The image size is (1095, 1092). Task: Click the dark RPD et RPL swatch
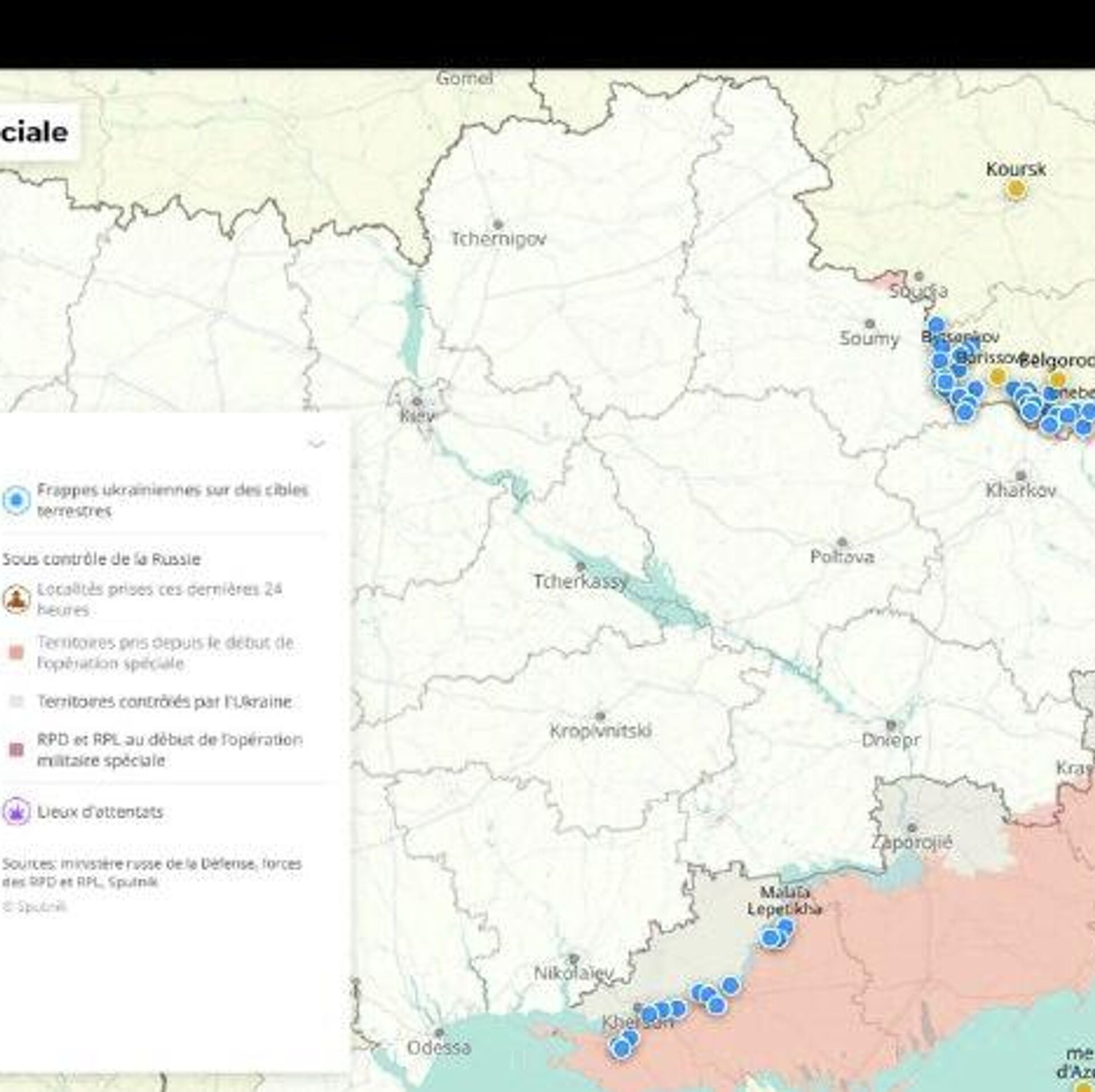[17, 749]
